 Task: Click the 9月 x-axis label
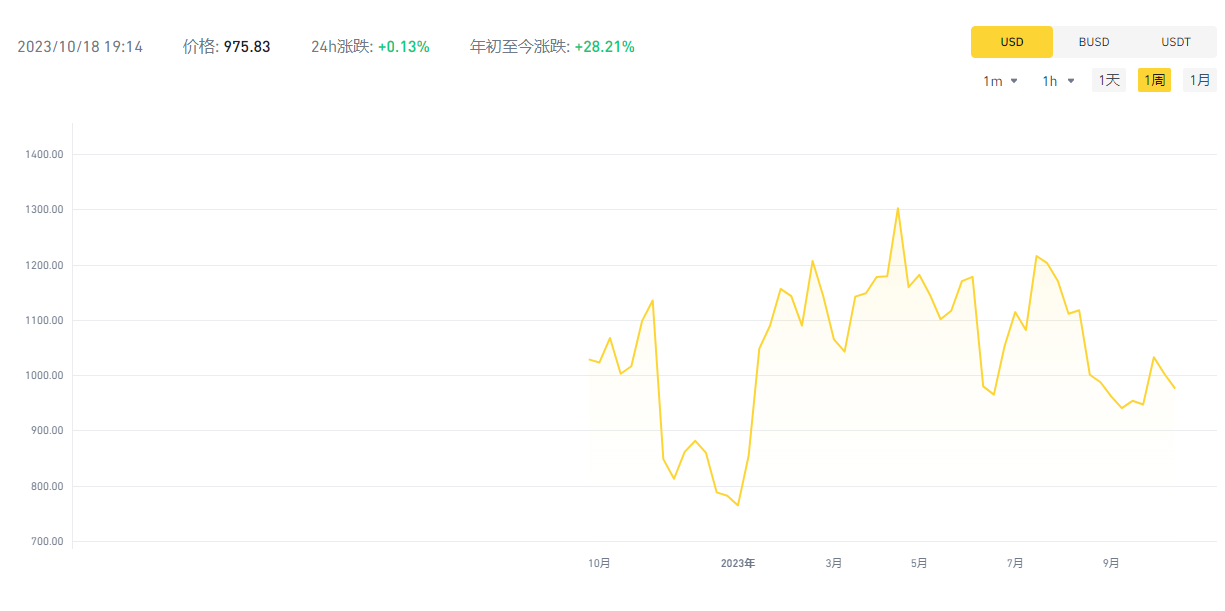pos(1111,563)
